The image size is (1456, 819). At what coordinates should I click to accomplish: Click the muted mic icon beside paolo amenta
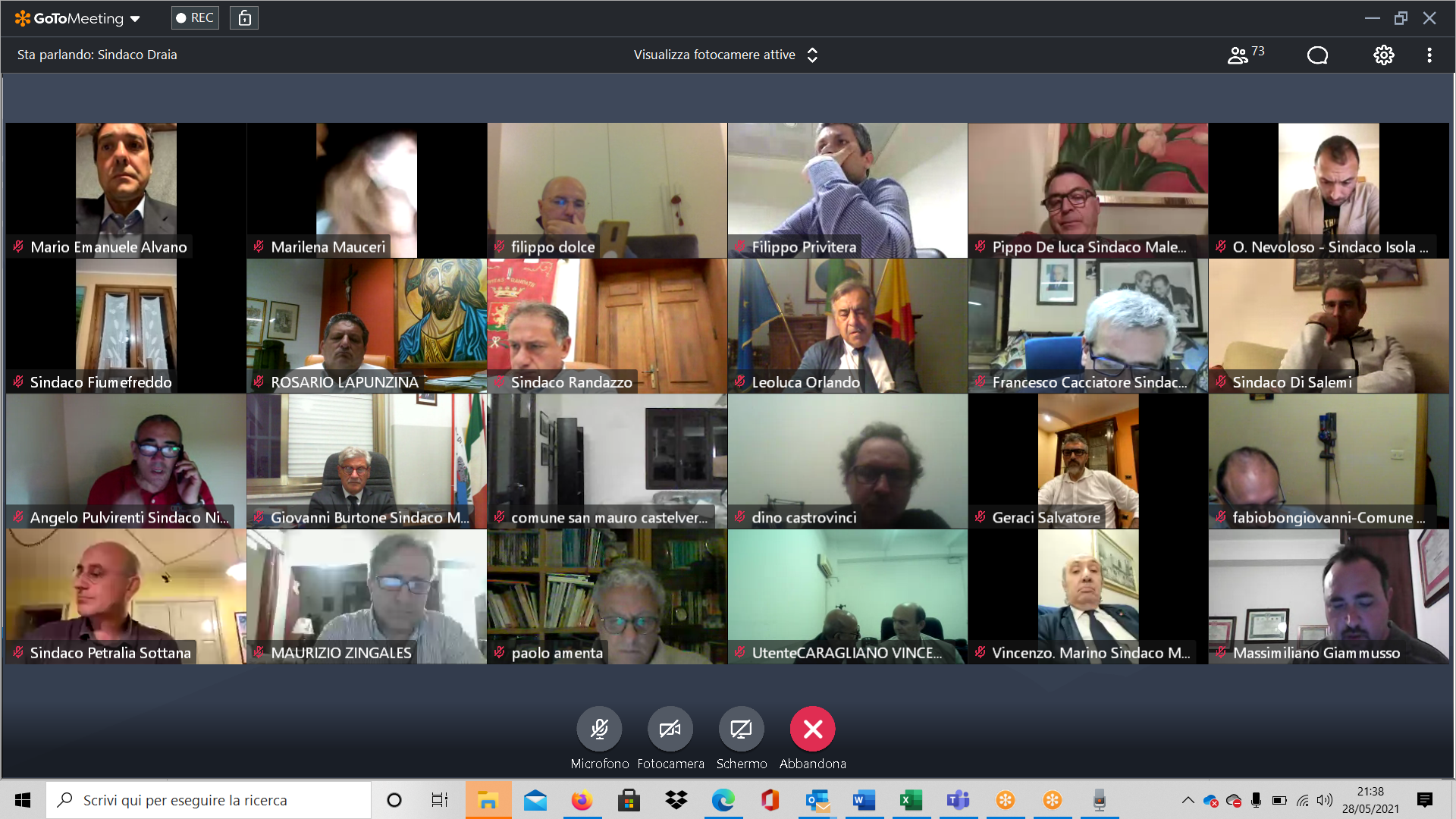pyautogui.click(x=499, y=653)
